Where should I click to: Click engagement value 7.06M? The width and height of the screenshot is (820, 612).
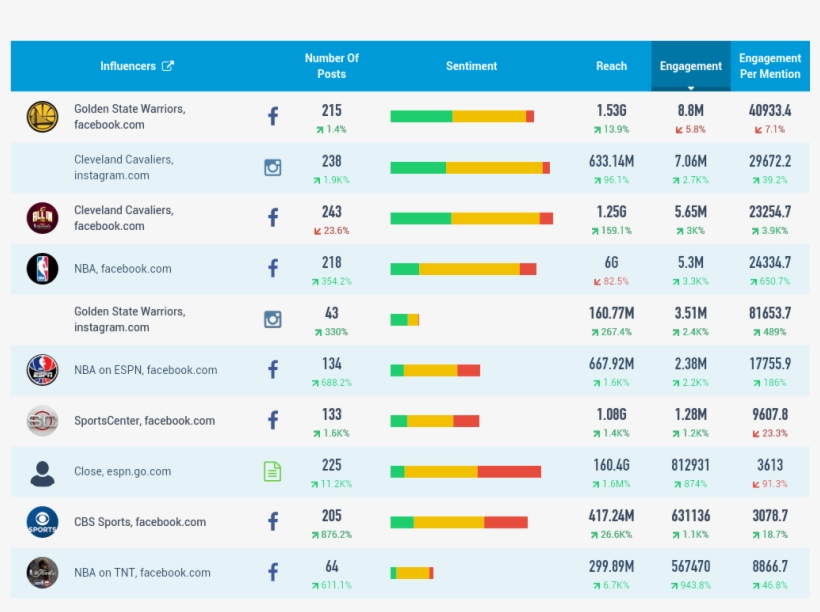point(691,161)
